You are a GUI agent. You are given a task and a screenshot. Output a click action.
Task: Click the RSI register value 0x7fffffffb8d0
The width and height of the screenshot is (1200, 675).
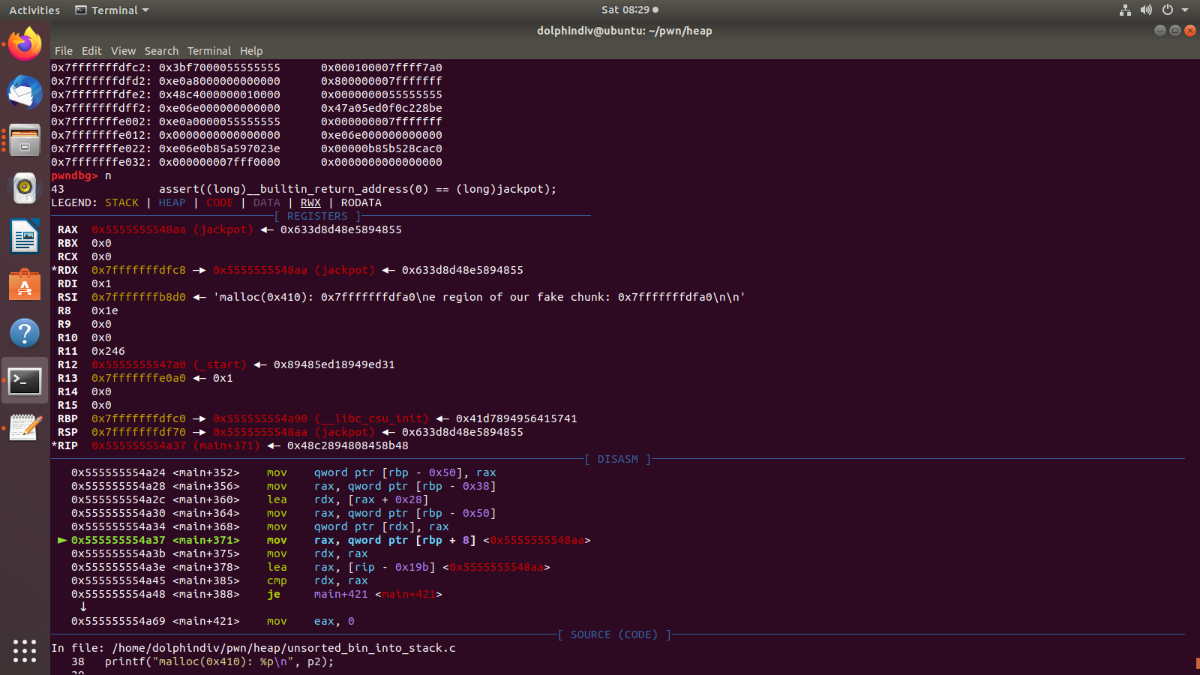138,297
